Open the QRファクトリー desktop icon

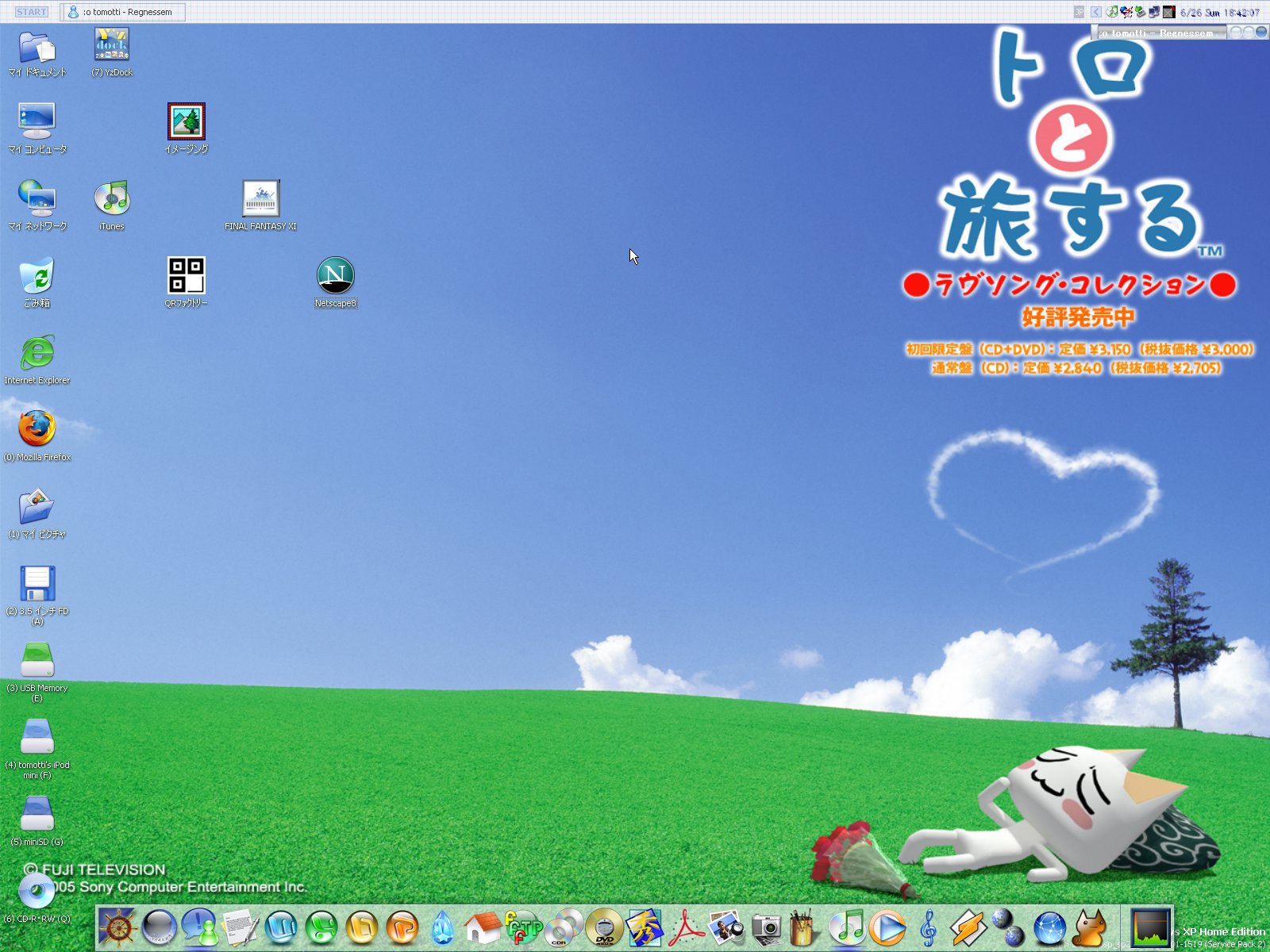tap(186, 276)
